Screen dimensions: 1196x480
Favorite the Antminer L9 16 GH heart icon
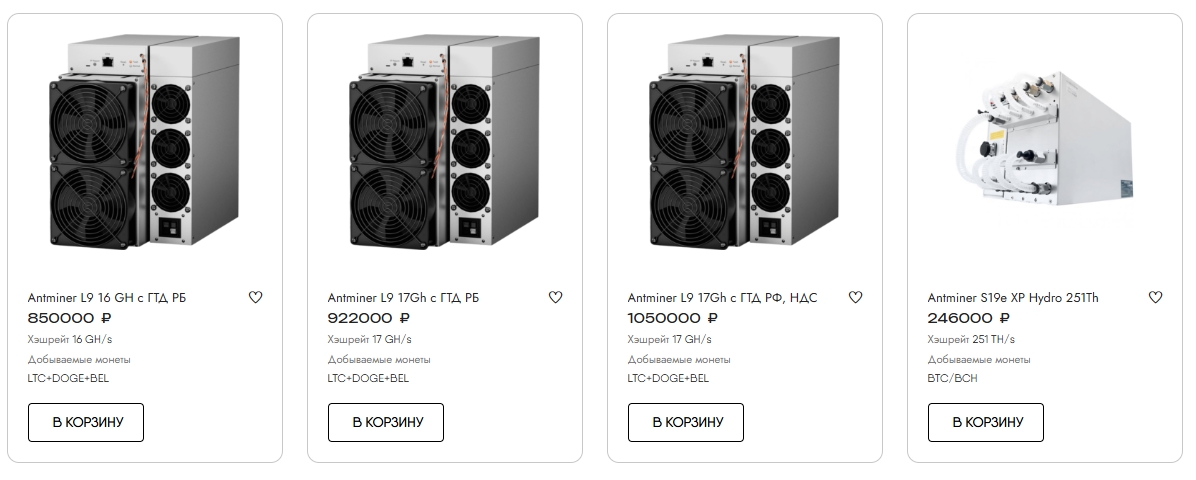tap(255, 297)
